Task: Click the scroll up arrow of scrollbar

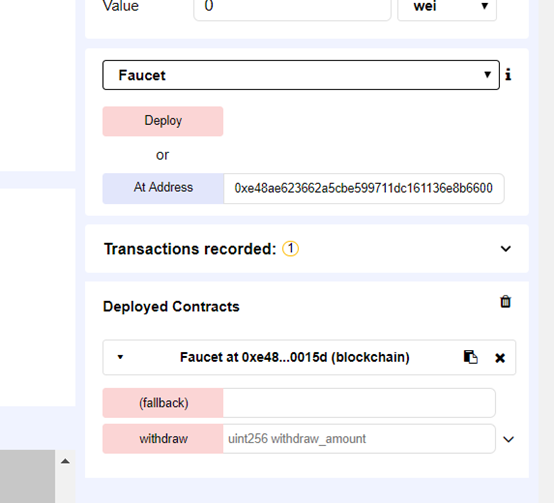Action: (x=65, y=461)
